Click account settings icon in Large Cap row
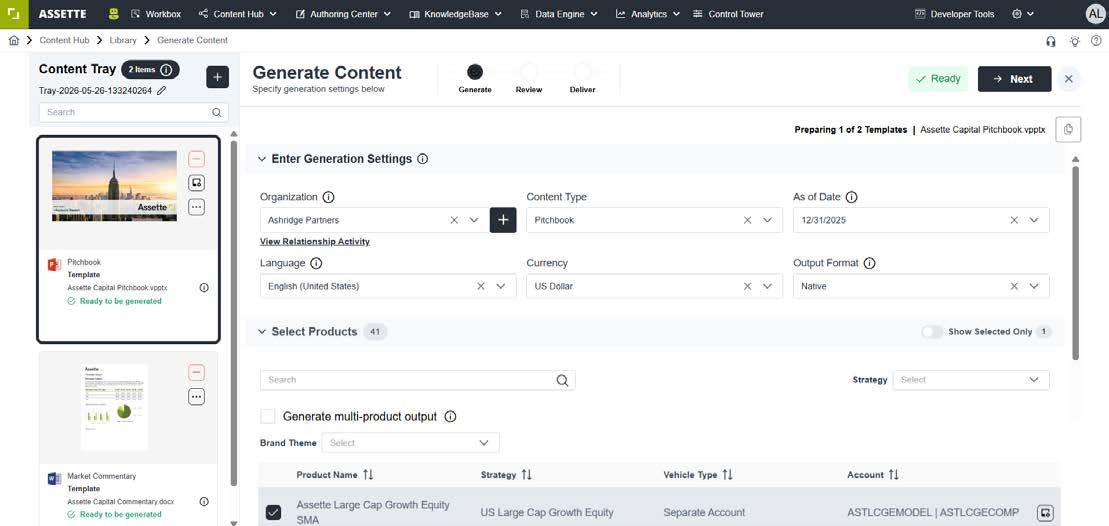This screenshot has height=526, width=1109. (x=1045, y=513)
